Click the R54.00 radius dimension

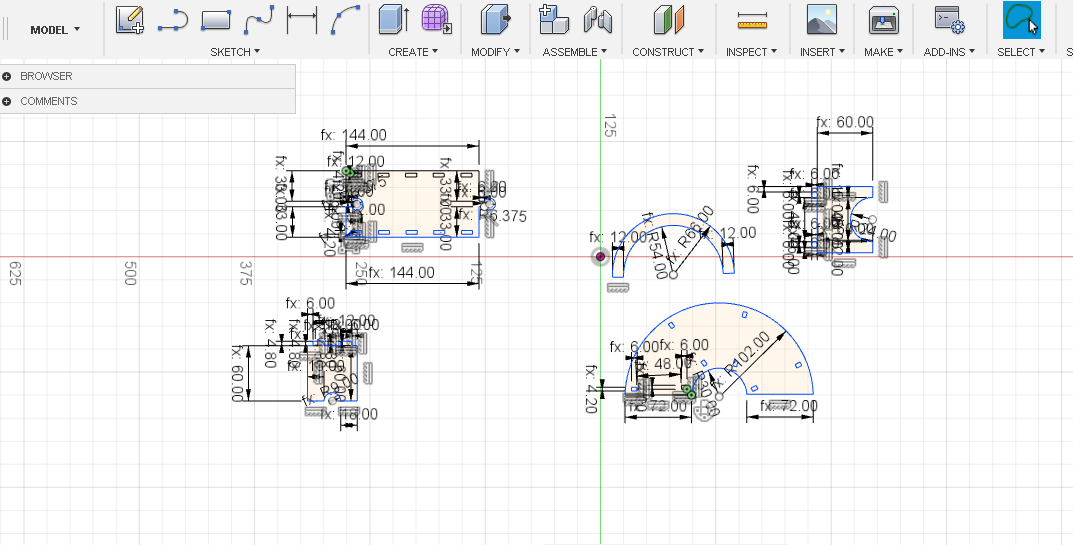point(656,246)
